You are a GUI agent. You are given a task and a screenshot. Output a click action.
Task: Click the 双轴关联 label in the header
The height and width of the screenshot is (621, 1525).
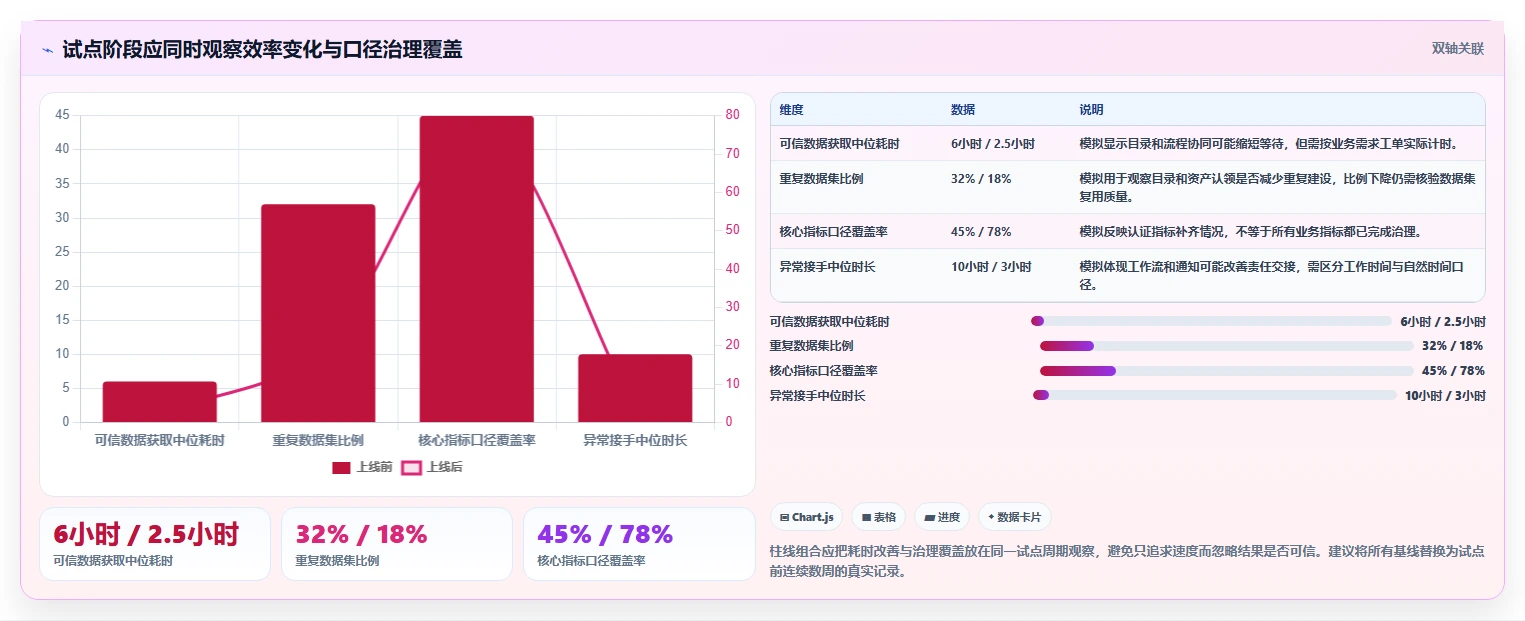[1458, 49]
